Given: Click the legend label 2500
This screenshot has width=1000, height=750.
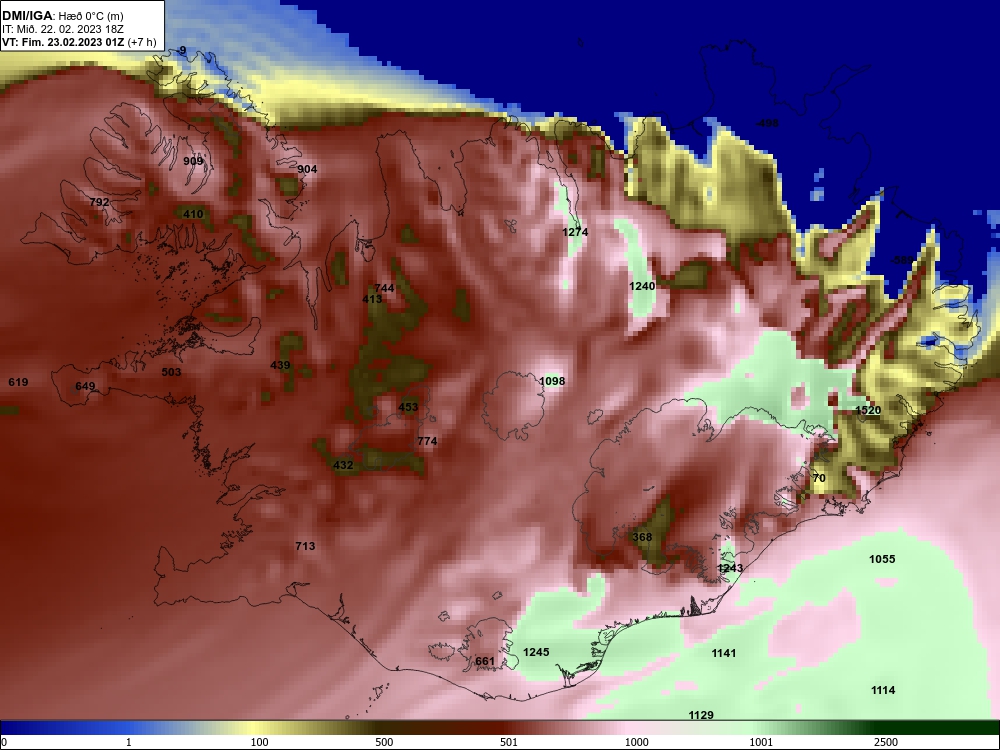Looking at the screenshot, I should tap(886, 742).
